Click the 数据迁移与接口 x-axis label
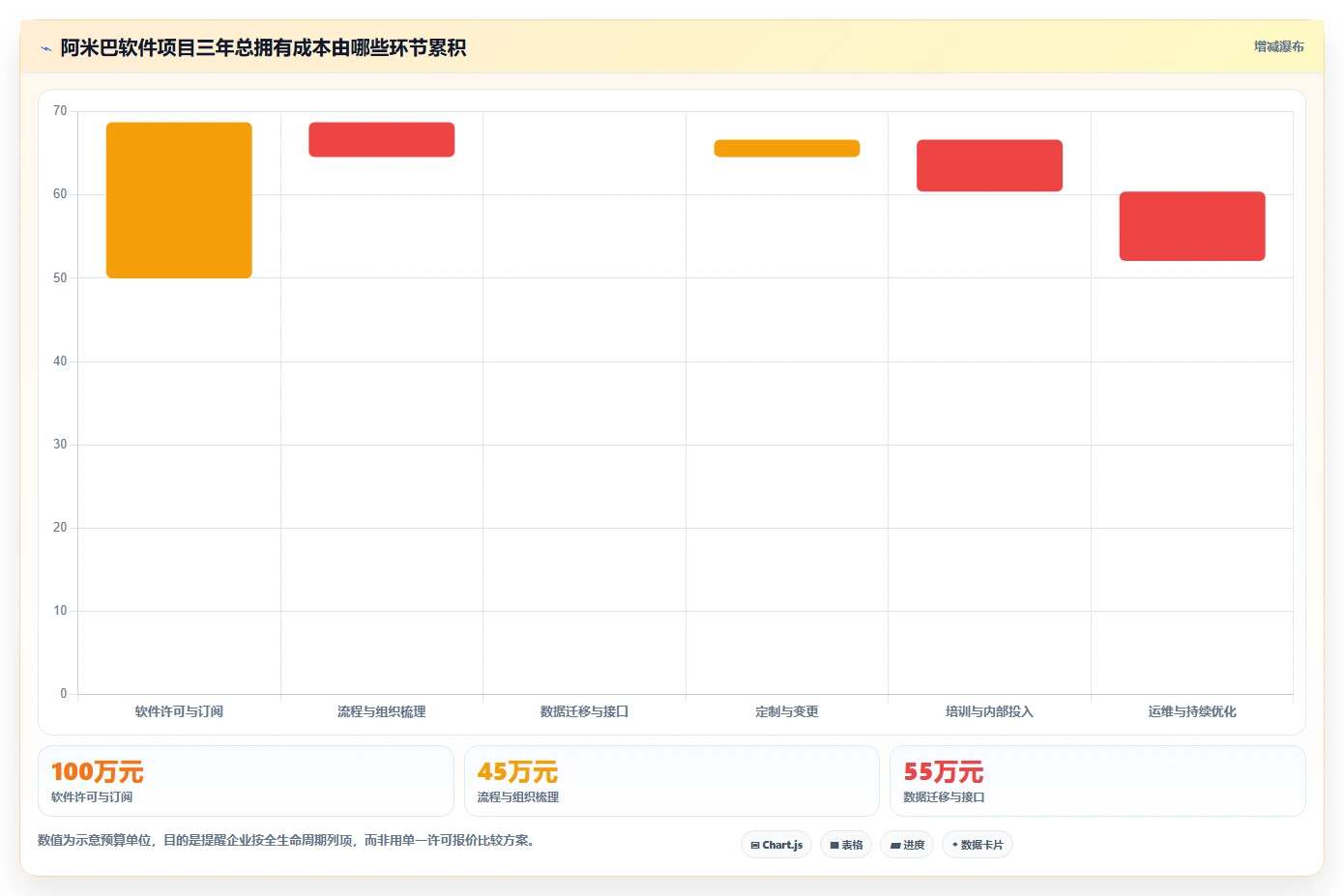The image size is (1344, 896). [584, 711]
